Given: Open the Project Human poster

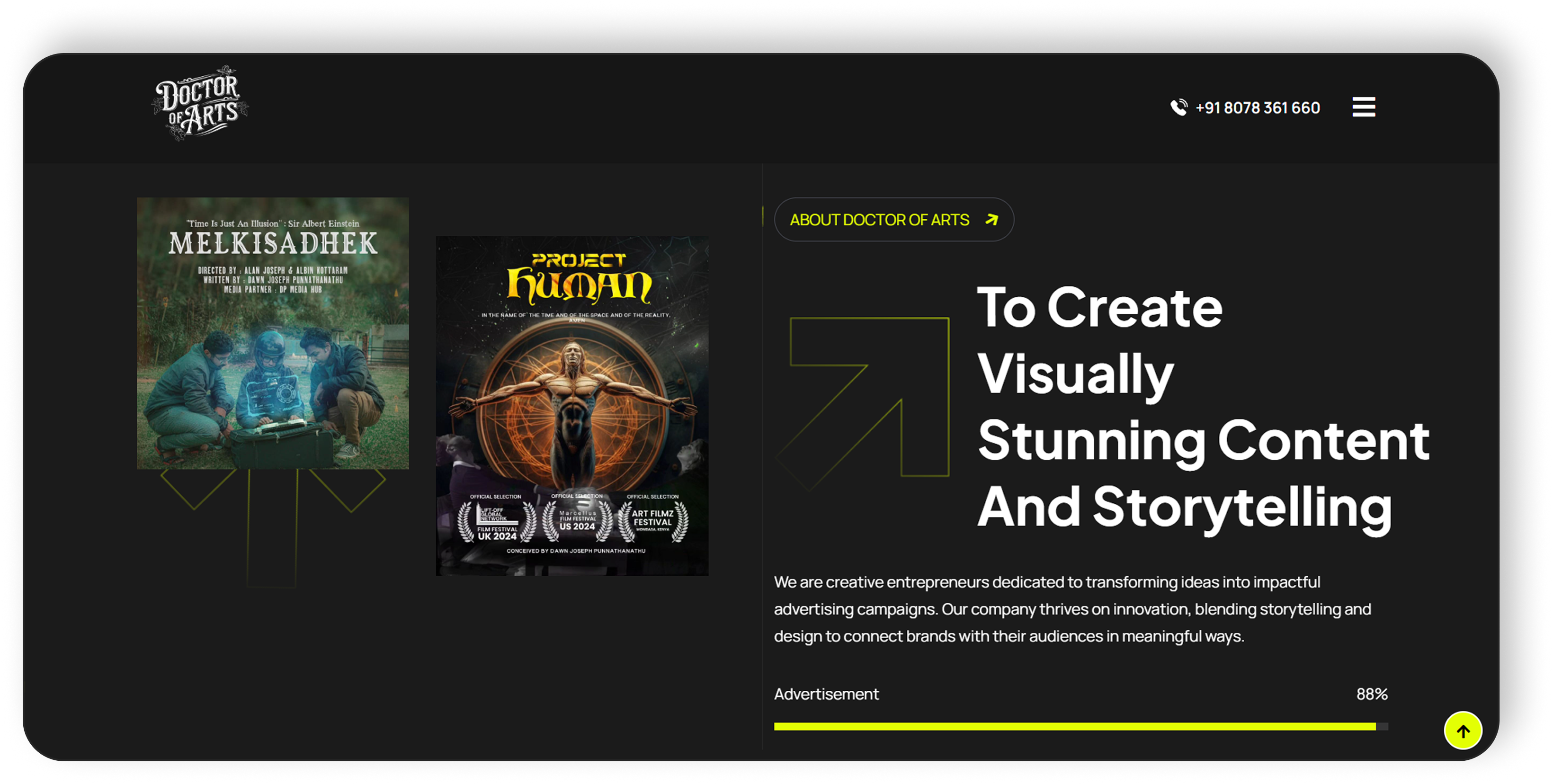Looking at the screenshot, I should tap(572, 406).
